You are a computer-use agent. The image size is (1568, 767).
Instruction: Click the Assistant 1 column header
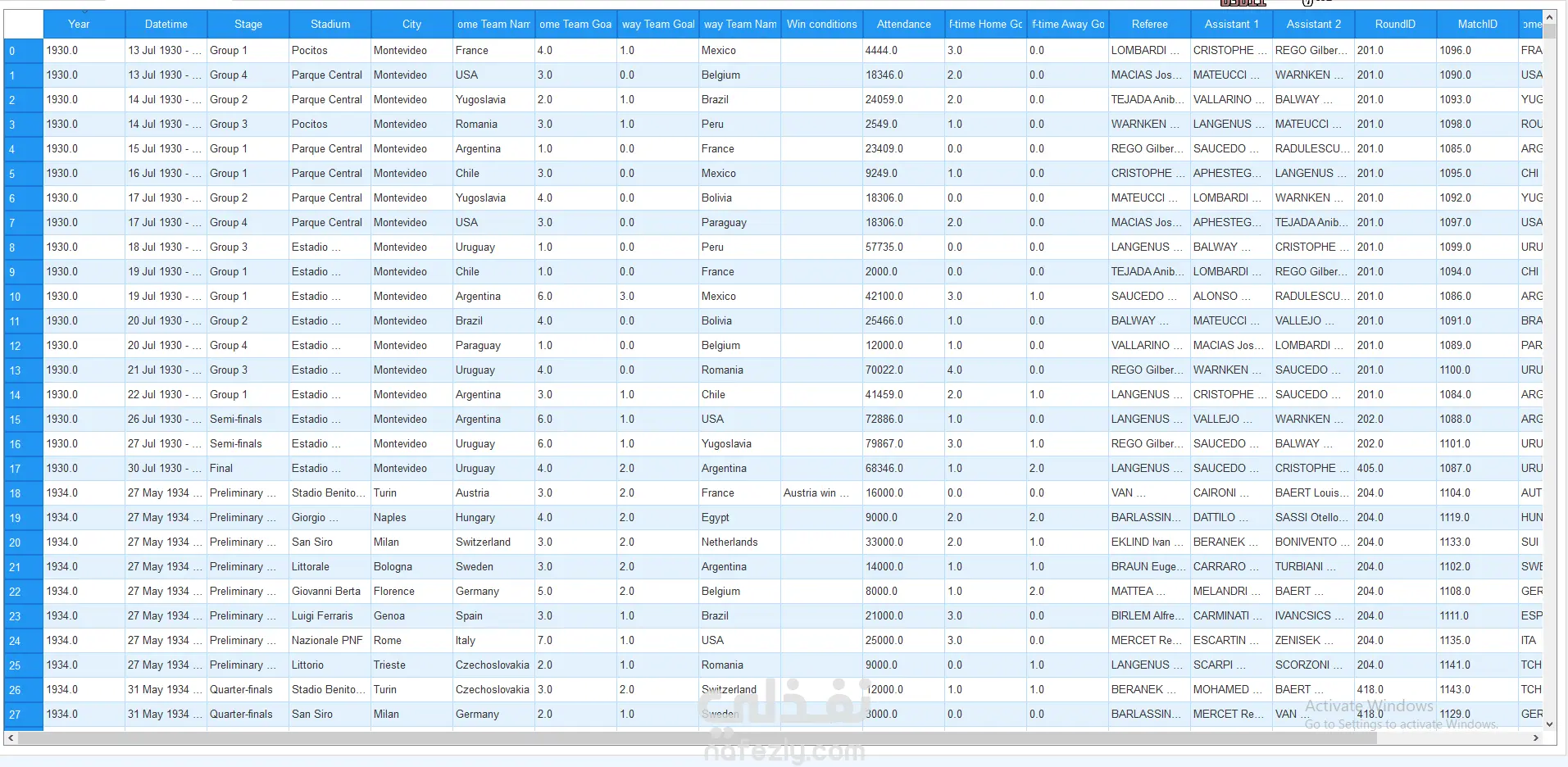(1232, 25)
